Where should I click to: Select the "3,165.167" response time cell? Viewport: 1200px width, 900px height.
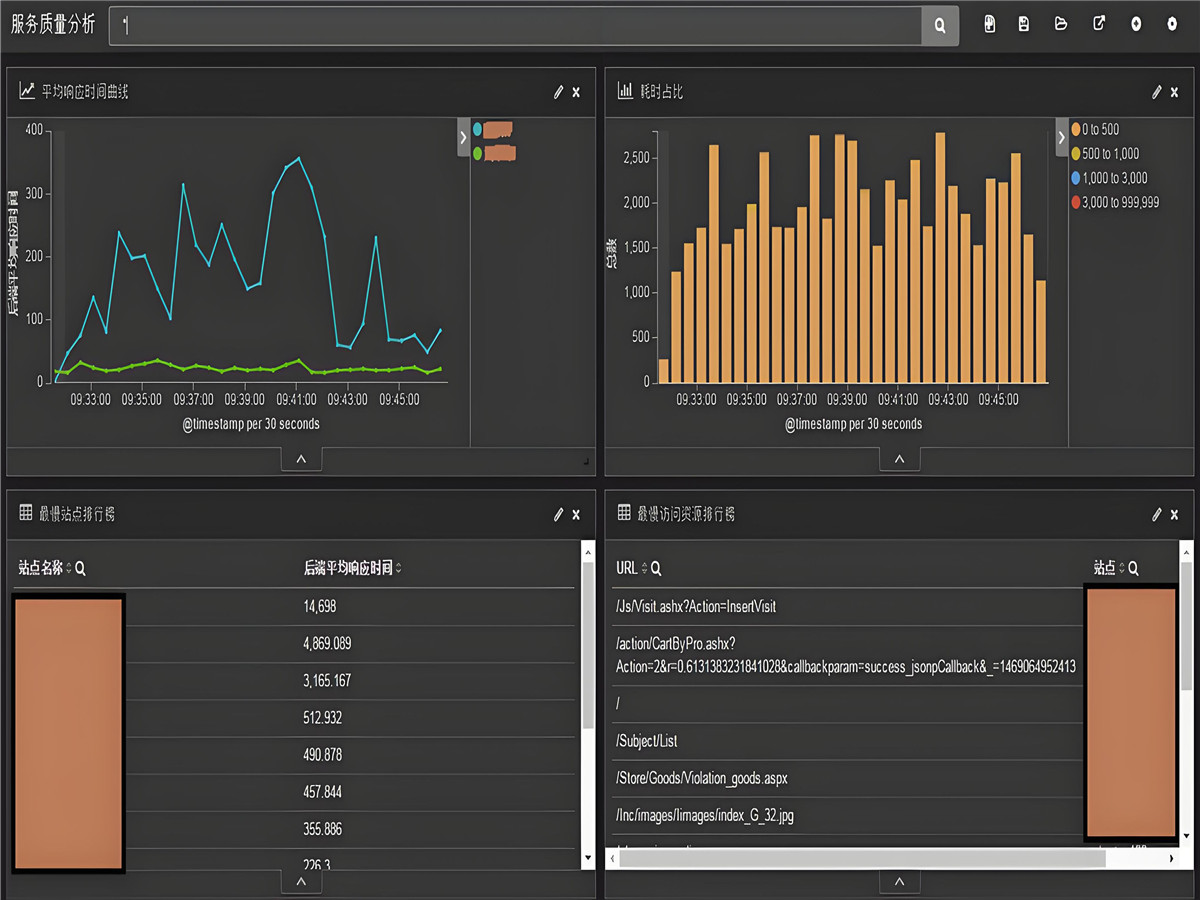click(x=327, y=680)
